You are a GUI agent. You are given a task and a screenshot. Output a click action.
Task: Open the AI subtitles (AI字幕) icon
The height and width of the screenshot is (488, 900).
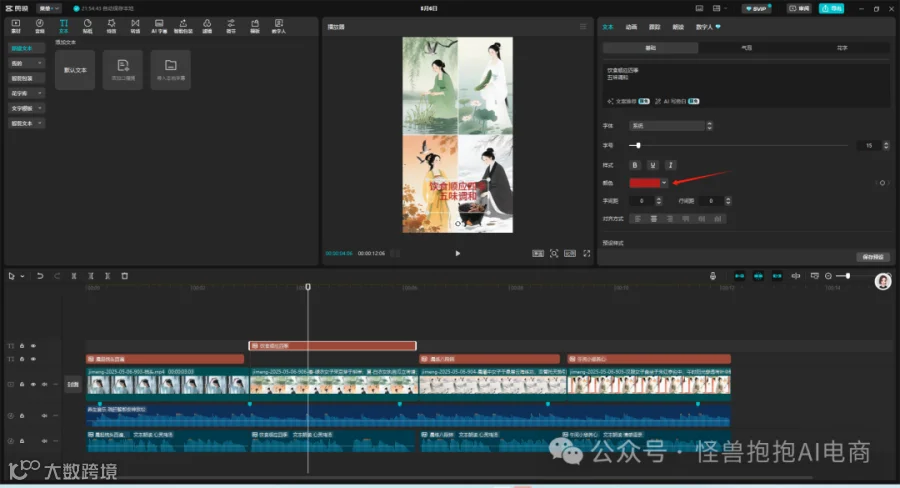point(159,26)
